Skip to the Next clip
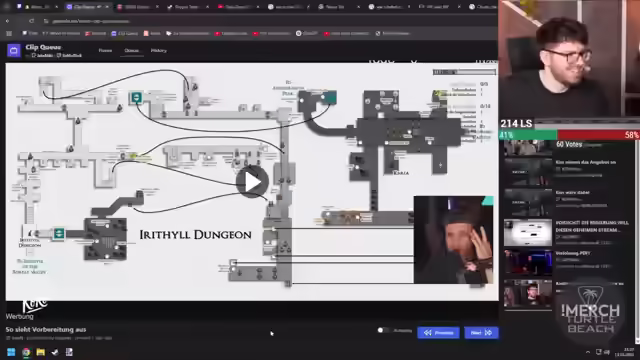Image resolution: width=640 pixels, height=360 pixels. pyautogui.click(x=481, y=333)
